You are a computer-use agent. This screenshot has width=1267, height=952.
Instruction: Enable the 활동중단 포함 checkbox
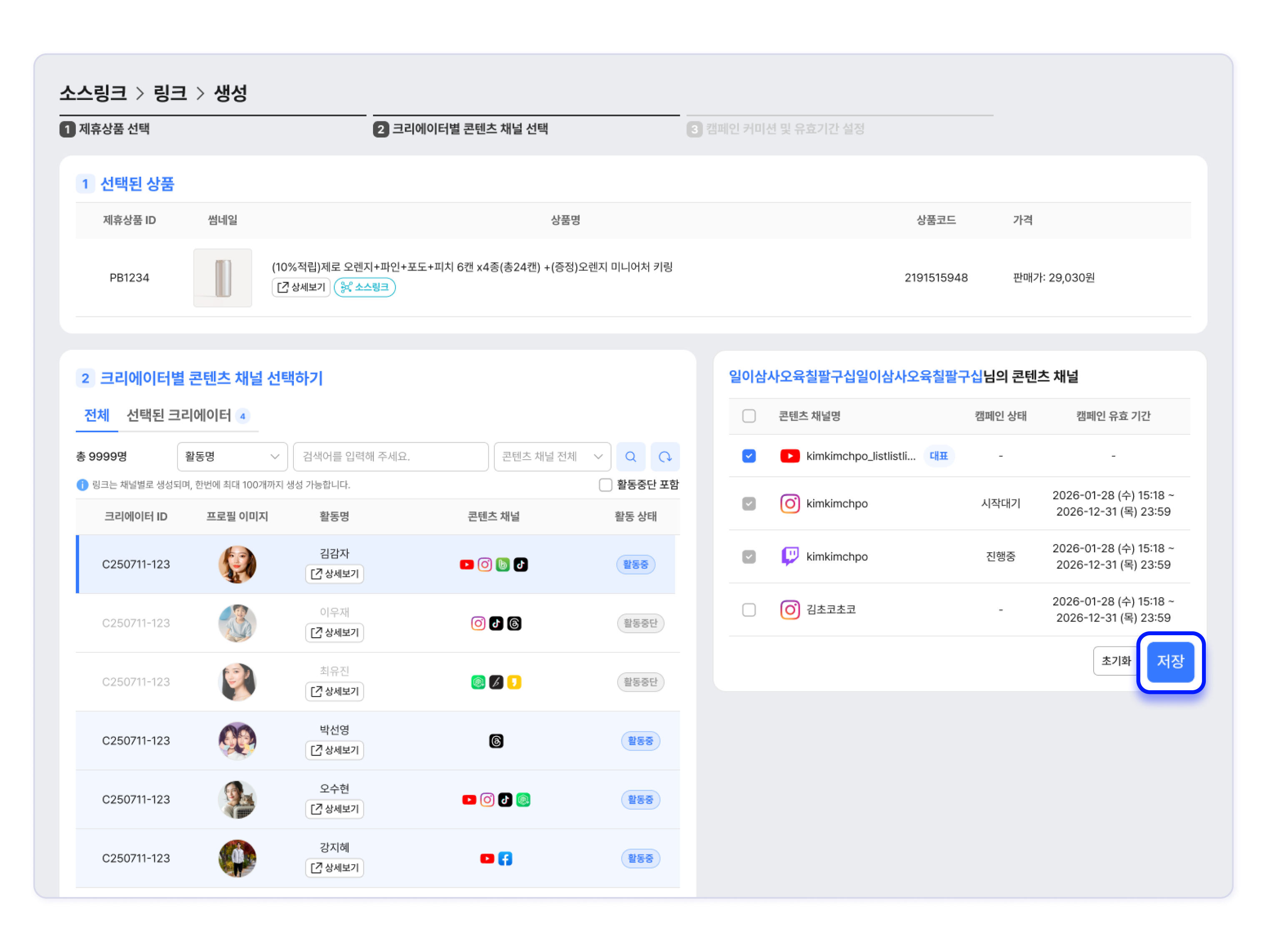point(606,485)
